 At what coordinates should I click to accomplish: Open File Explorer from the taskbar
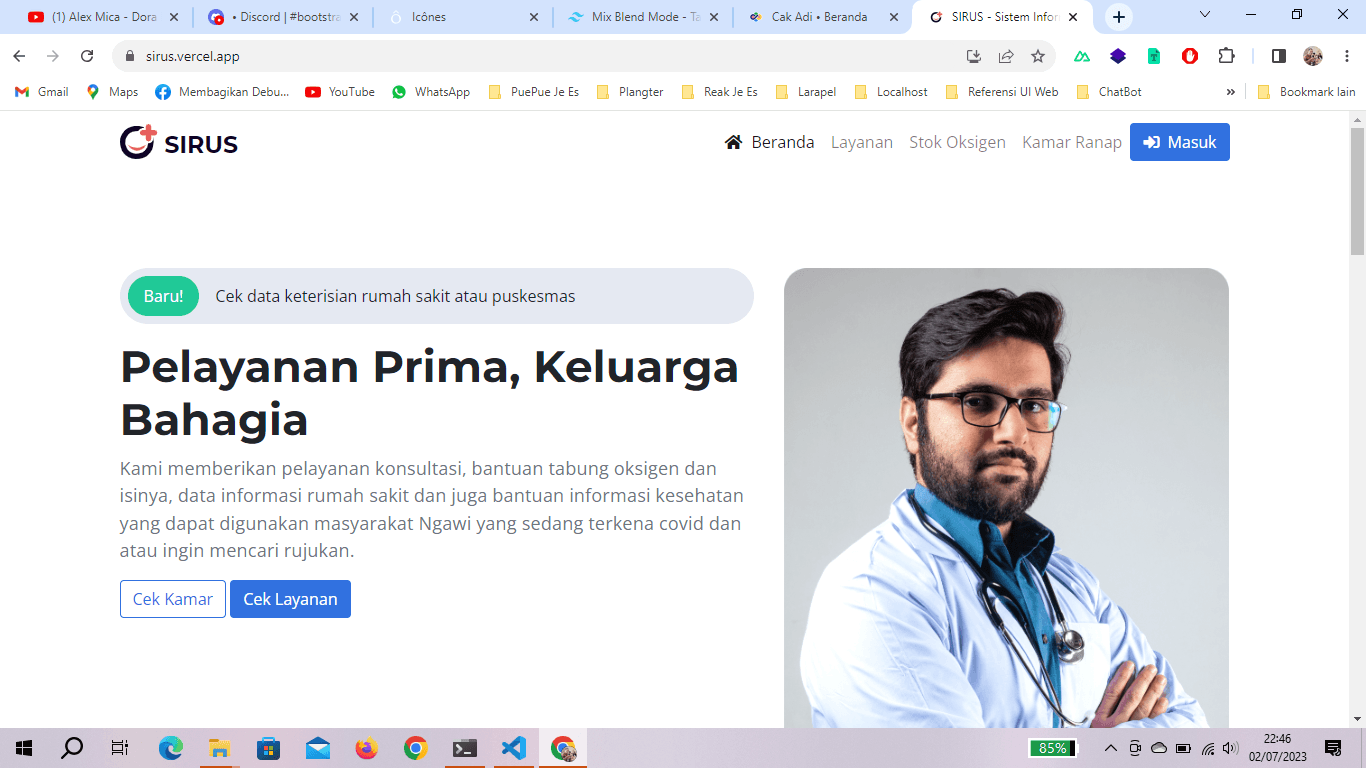click(220, 747)
